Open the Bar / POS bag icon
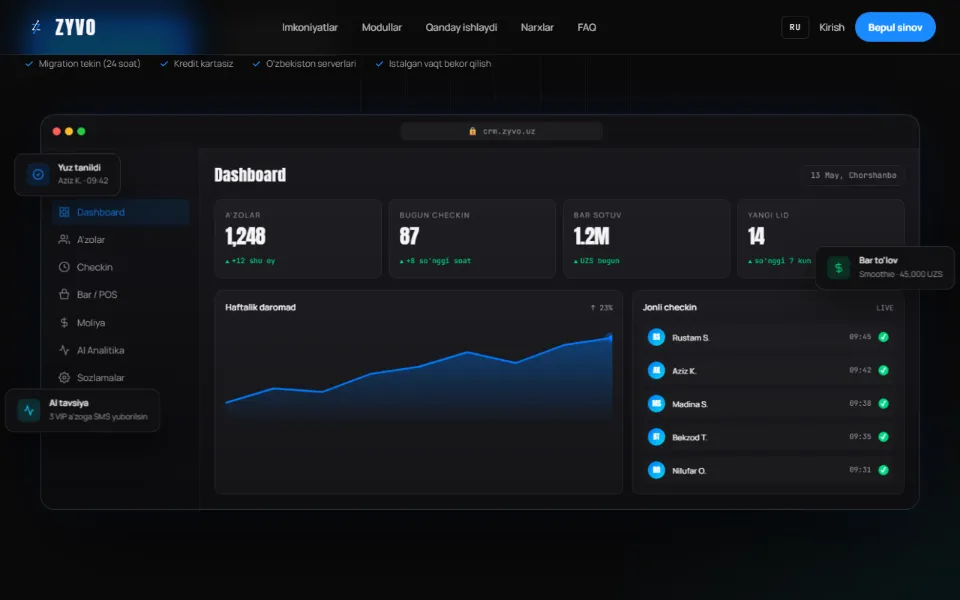The height and width of the screenshot is (600, 960). point(64,294)
